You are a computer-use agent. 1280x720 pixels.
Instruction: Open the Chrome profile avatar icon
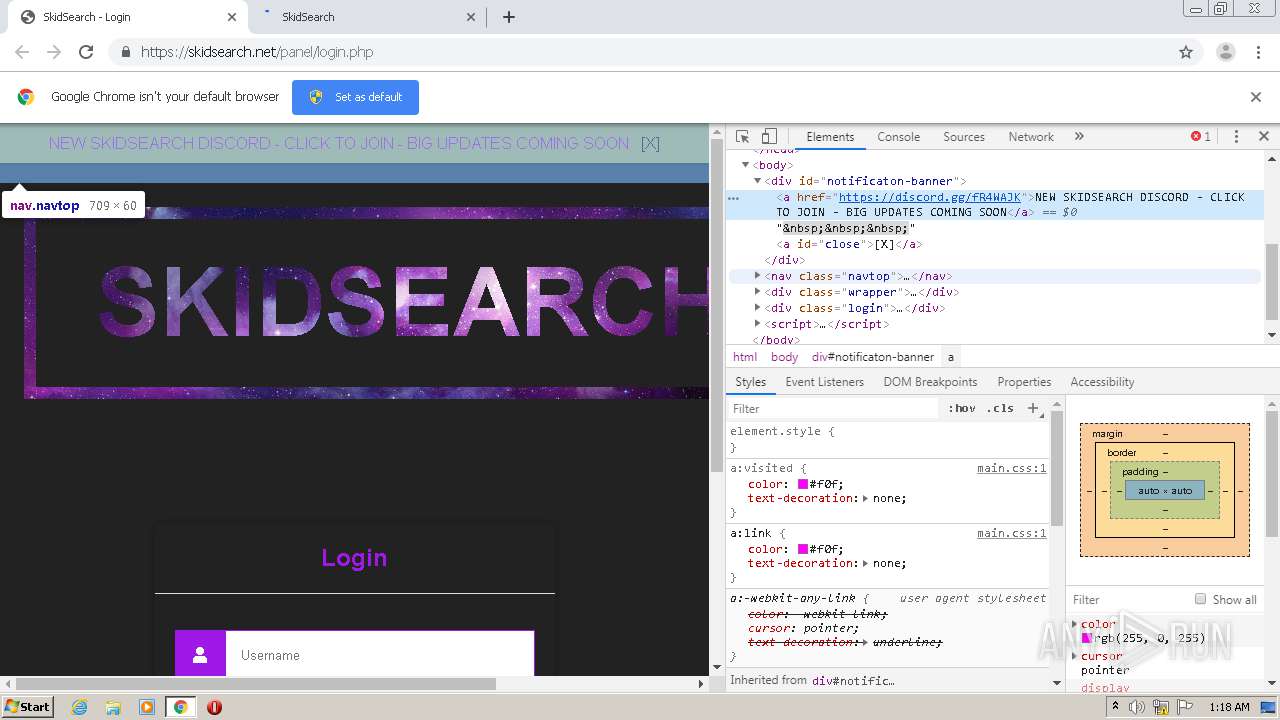click(1226, 52)
